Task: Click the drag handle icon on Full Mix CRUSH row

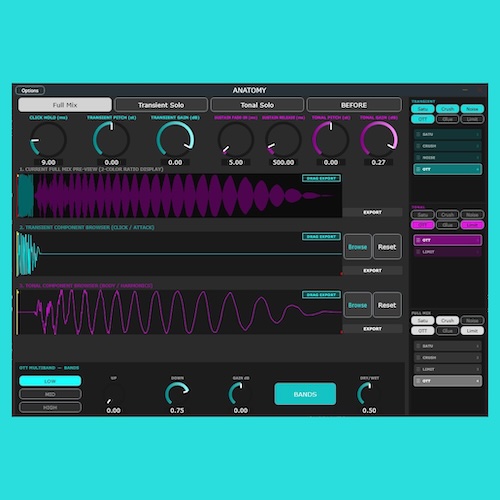Action: [x=418, y=358]
